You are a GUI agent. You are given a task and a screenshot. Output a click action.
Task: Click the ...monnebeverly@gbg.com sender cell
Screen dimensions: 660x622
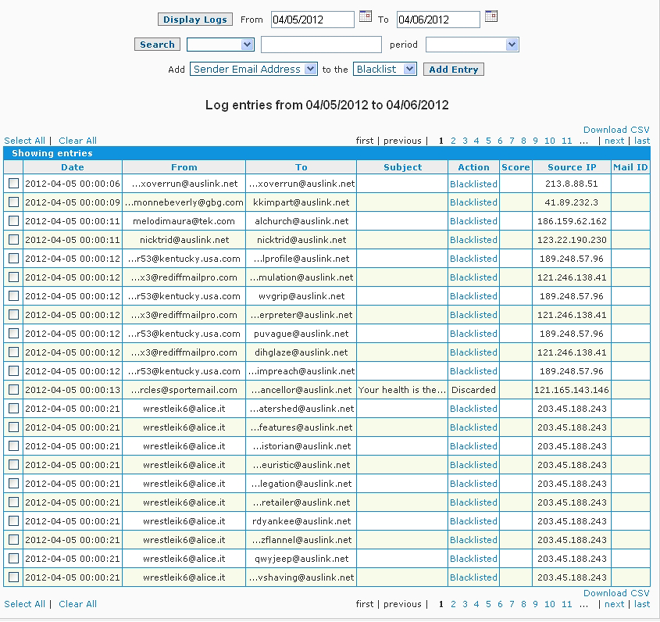(x=184, y=202)
